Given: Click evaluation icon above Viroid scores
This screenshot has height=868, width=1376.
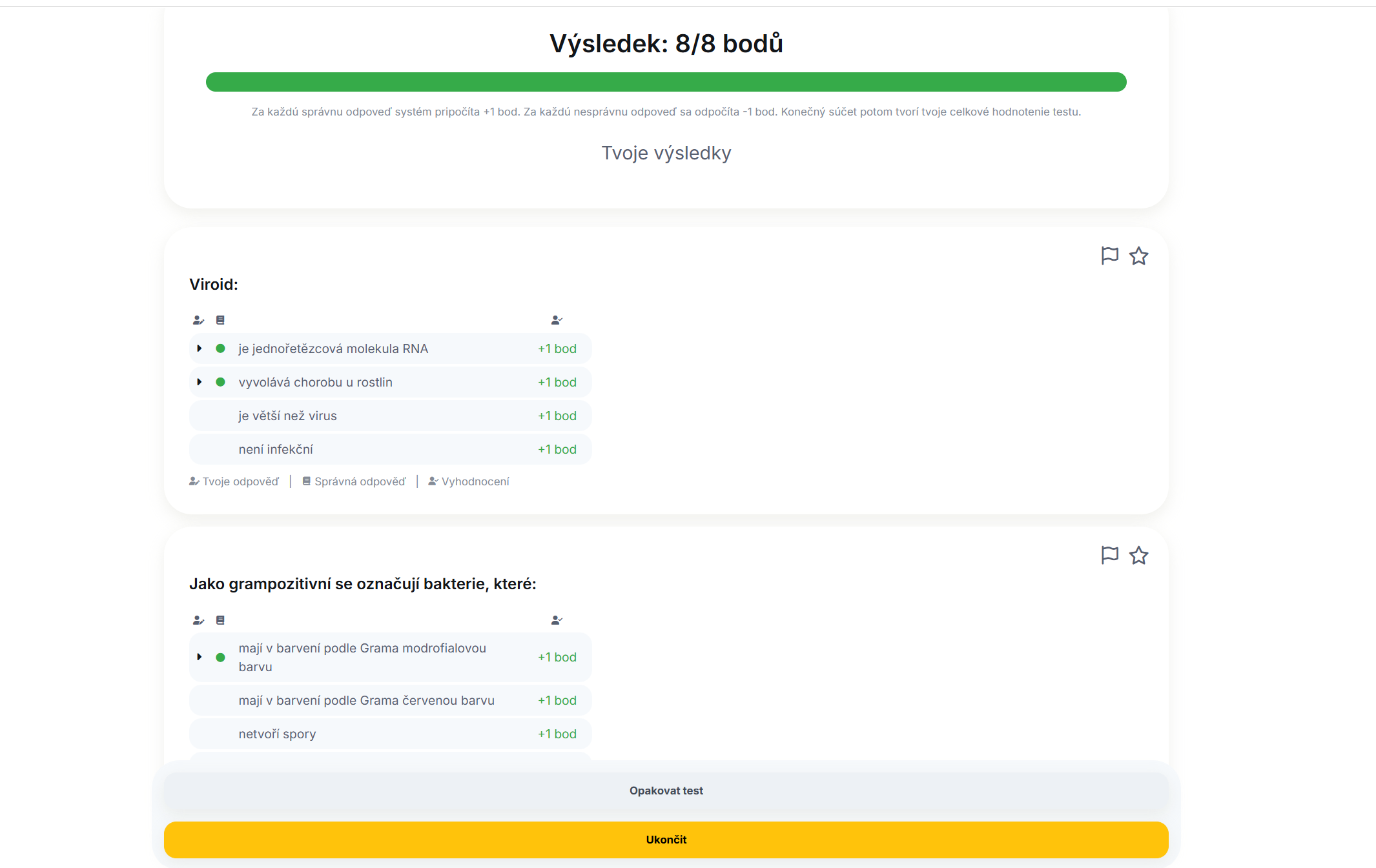Looking at the screenshot, I should pyautogui.click(x=557, y=320).
